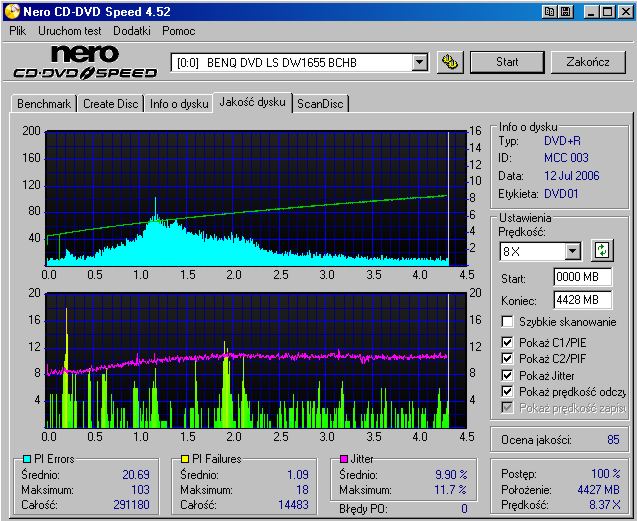
Task: Close the Nero CD-DVD Speed window
Action: 625,12
